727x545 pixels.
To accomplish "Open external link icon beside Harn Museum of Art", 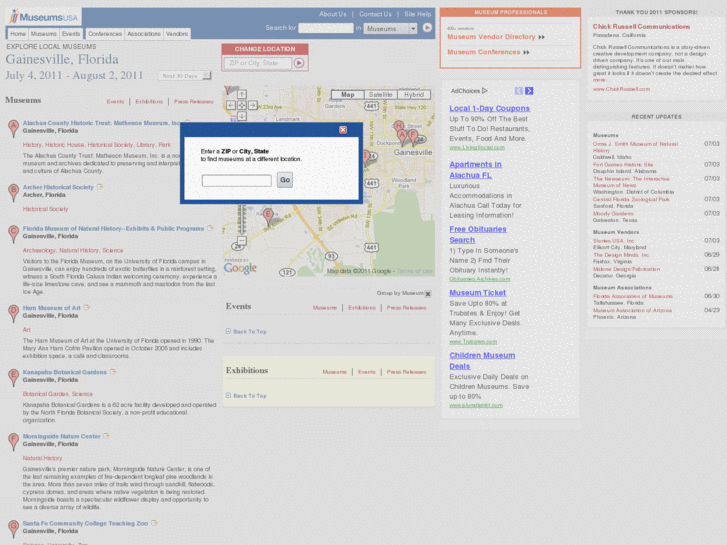I will [x=87, y=308].
